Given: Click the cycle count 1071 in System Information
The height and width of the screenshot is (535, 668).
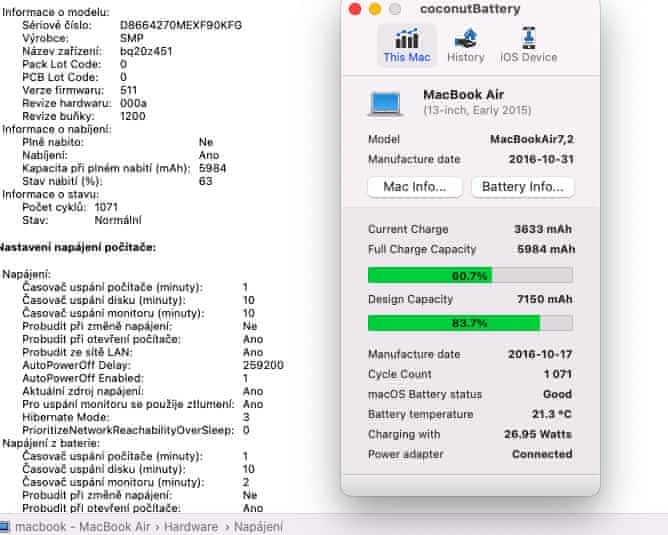Looking at the screenshot, I should pos(106,207).
